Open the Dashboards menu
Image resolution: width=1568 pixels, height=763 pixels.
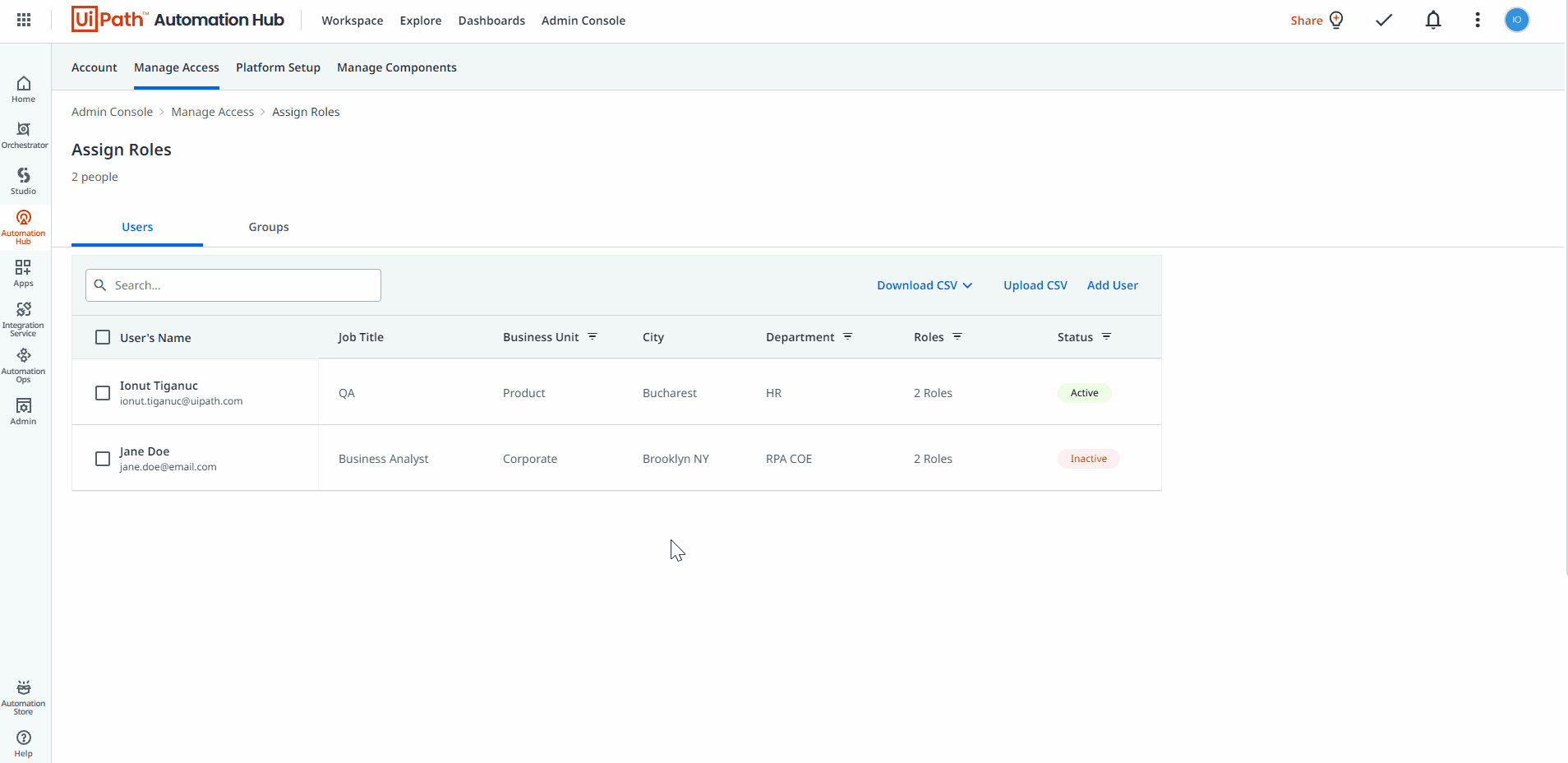pyautogui.click(x=491, y=21)
